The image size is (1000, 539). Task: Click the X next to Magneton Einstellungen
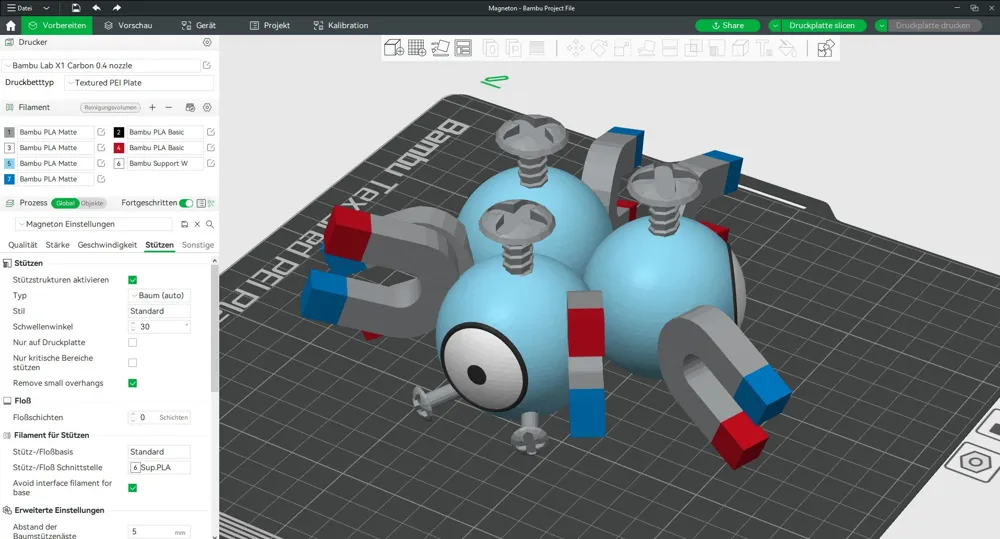tap(197, 224)
